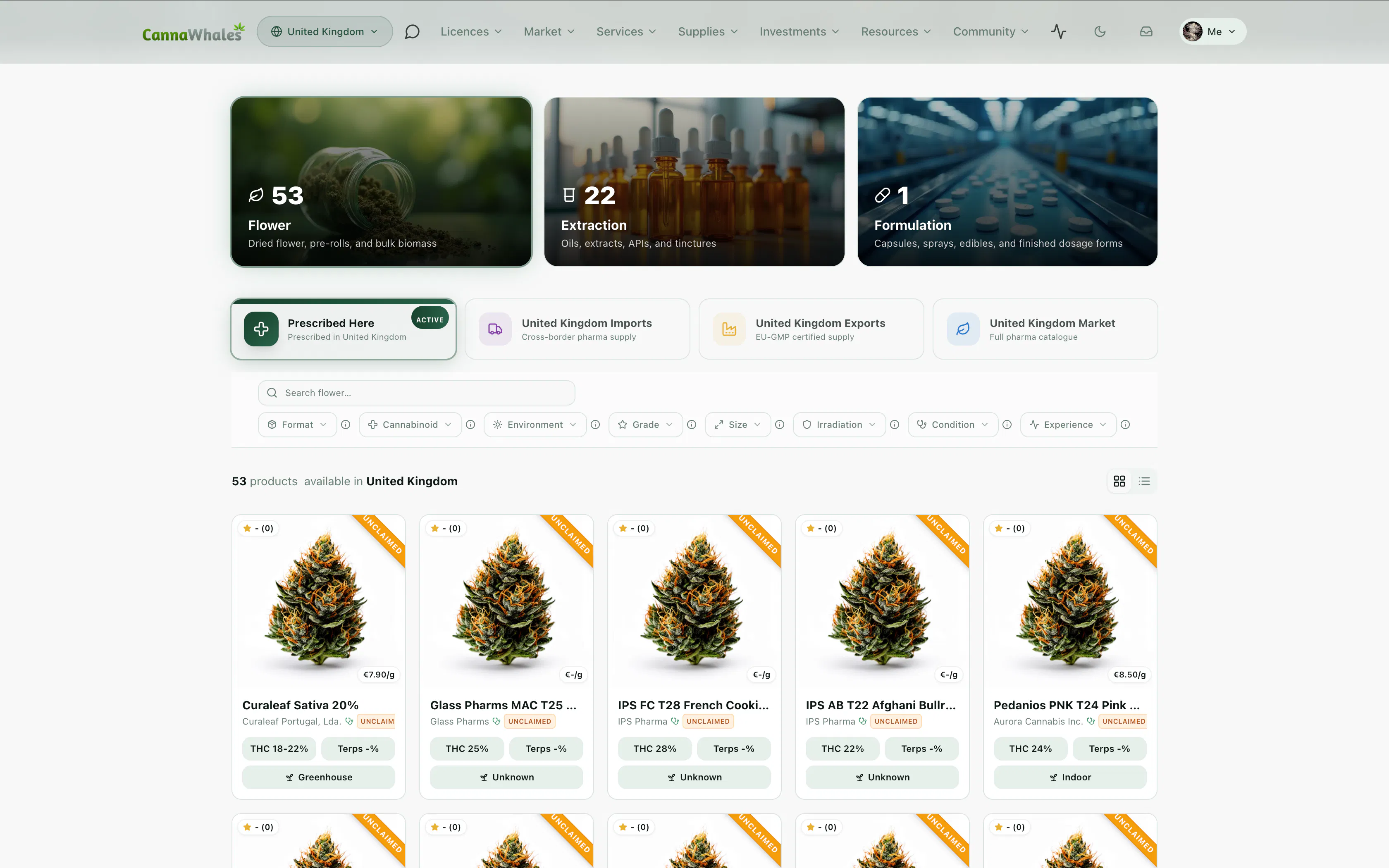Open Pedanios PNK T24 Pink product title
This screenshot has width=1389, height=868.
click(x=1067, y=705)
